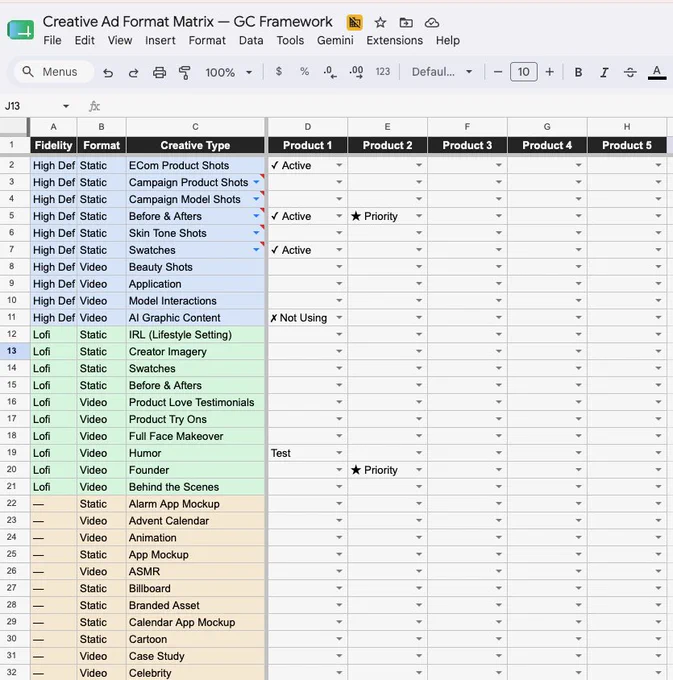Image resolution: width=673 pixels, height=680 pixels.
Task: Click the Full Face Makeover cell
Action: tap(195, 436)
